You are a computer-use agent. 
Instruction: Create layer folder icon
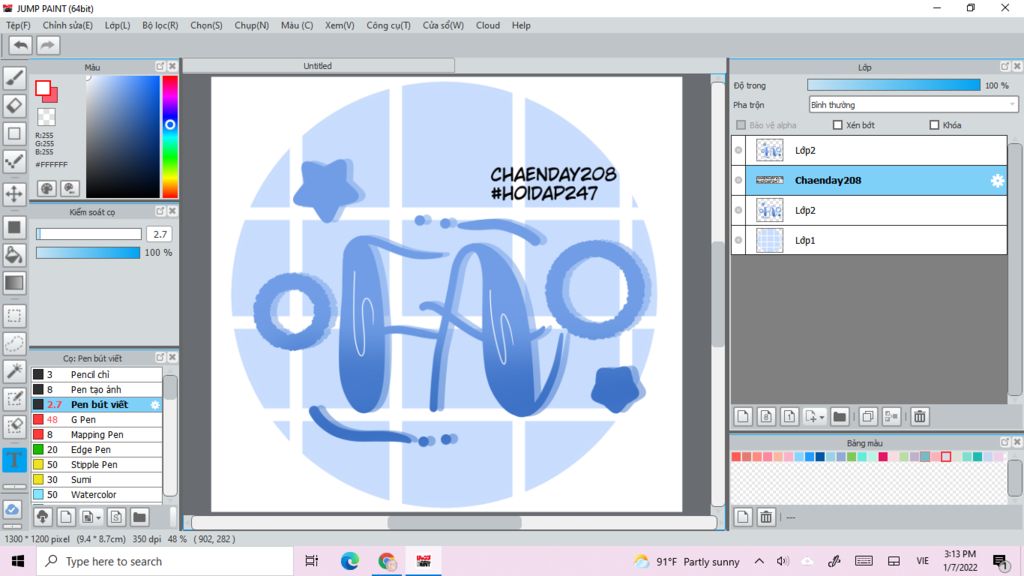click(x=840, y=417)
